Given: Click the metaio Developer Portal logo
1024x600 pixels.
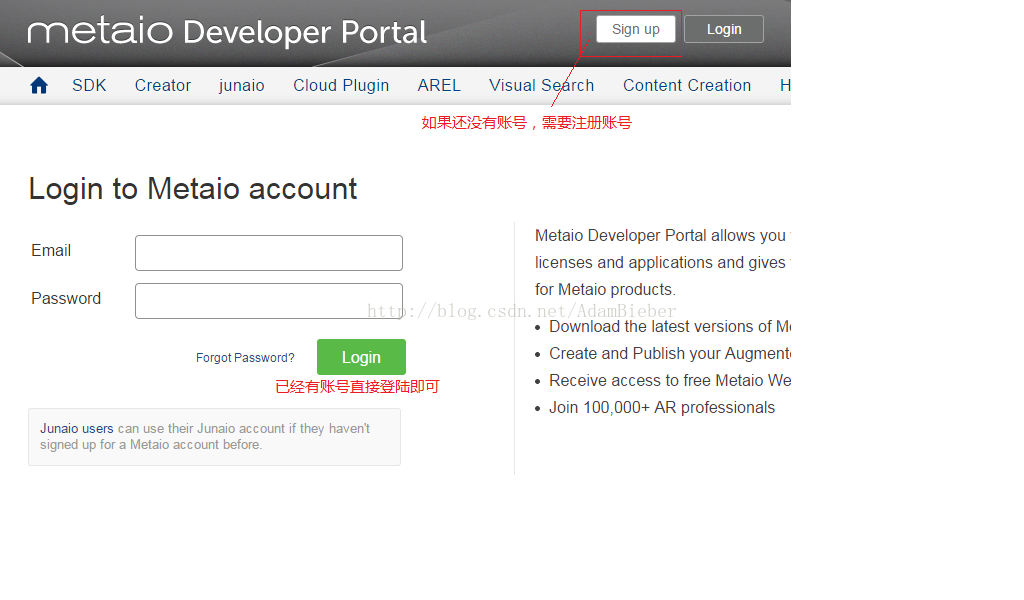Looking at the screenshot, I should tap(227, 32).
